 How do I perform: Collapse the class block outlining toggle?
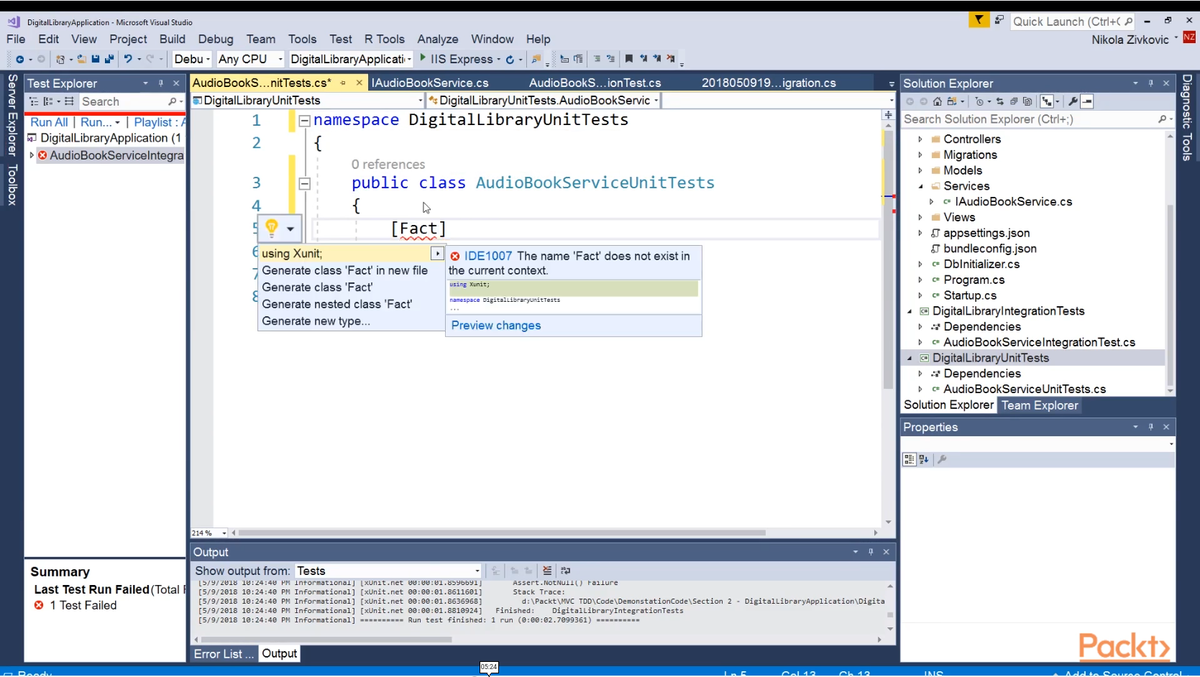click(304, 183)
